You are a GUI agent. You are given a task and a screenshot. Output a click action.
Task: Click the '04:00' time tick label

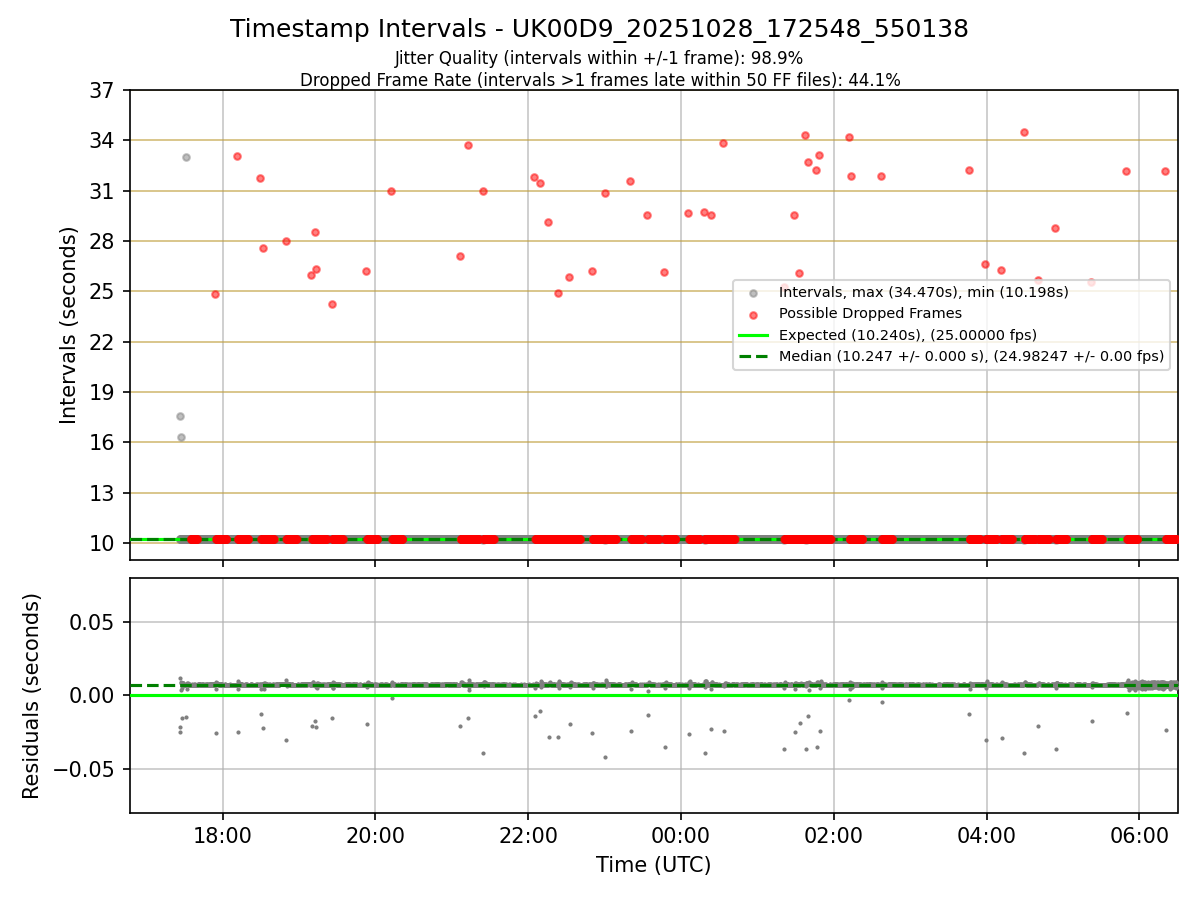(987, 836)
